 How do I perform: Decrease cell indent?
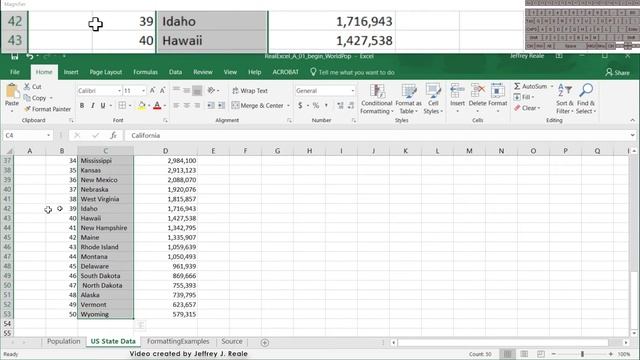pyautogui.click(x=211, y=106)
